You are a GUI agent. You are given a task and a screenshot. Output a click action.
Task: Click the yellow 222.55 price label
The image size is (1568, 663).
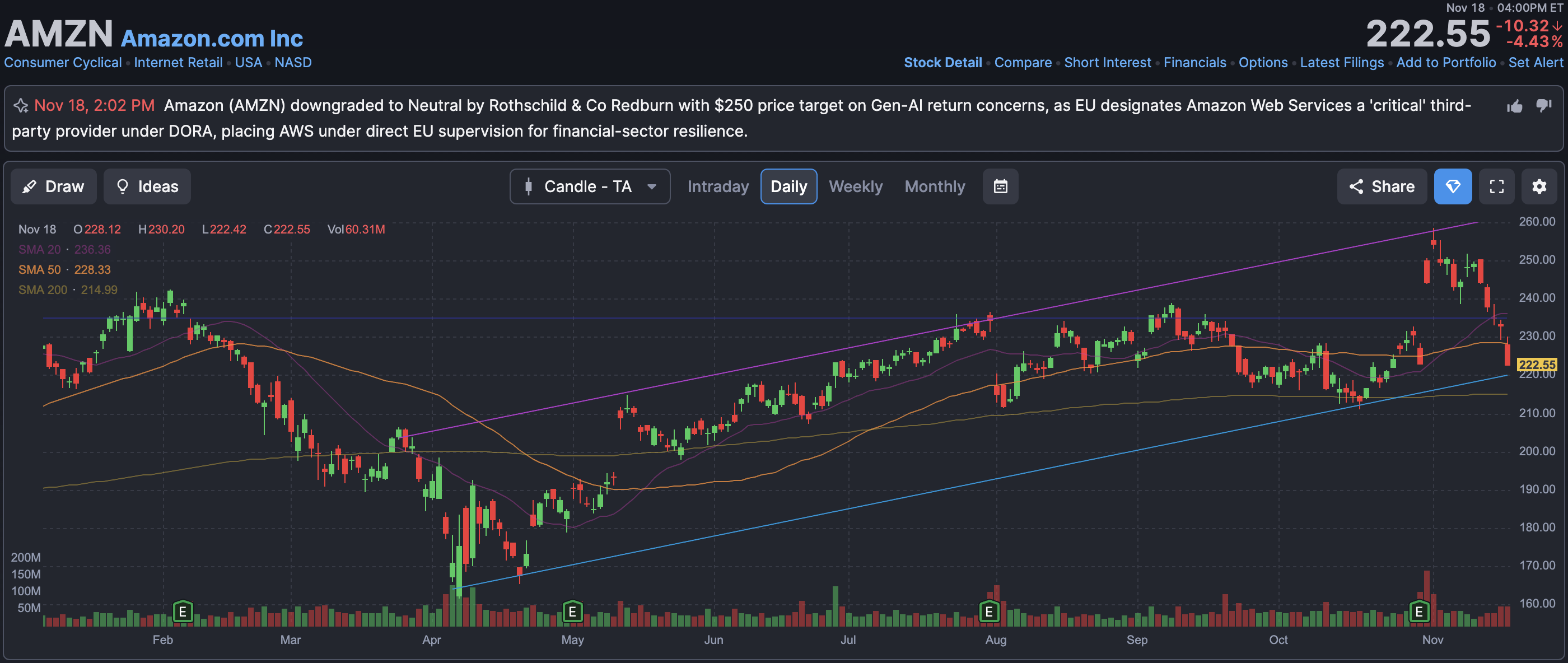pos(1536,365)
